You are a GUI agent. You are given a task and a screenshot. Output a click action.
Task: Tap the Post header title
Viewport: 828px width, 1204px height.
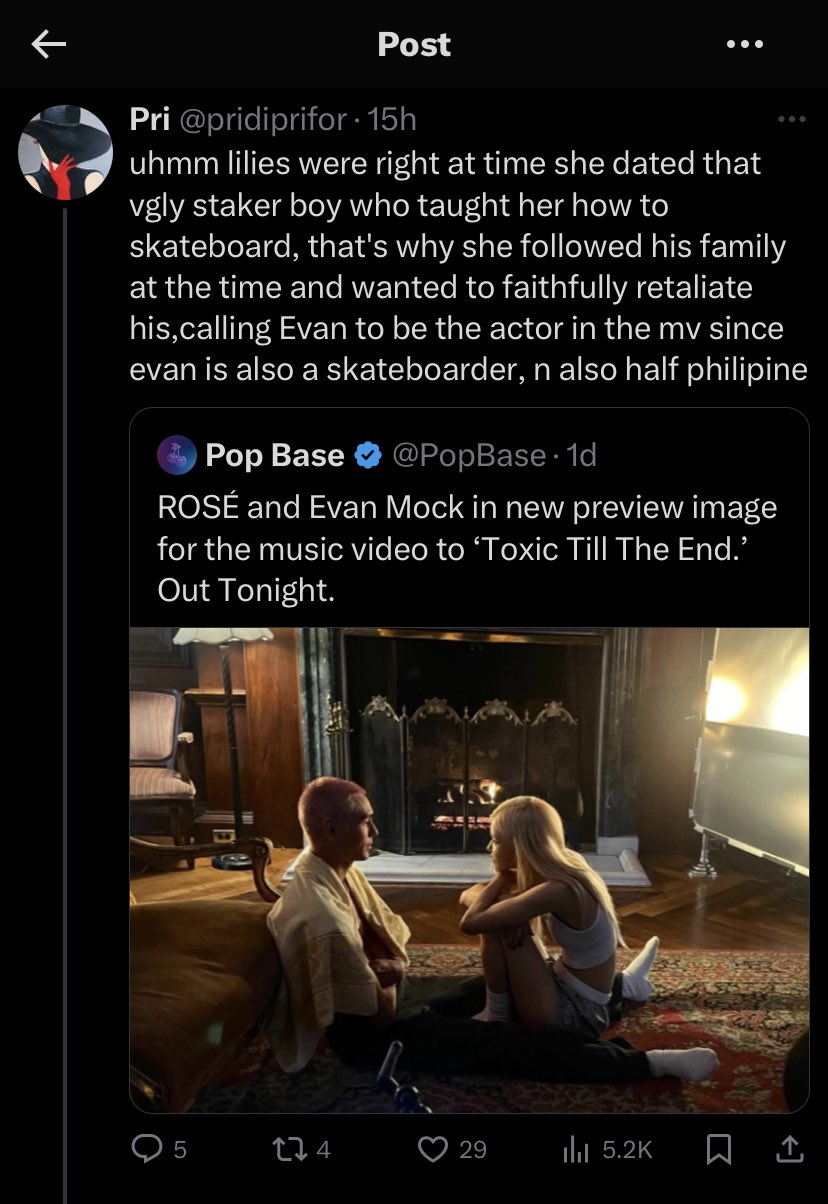click(x=414, y=44)
